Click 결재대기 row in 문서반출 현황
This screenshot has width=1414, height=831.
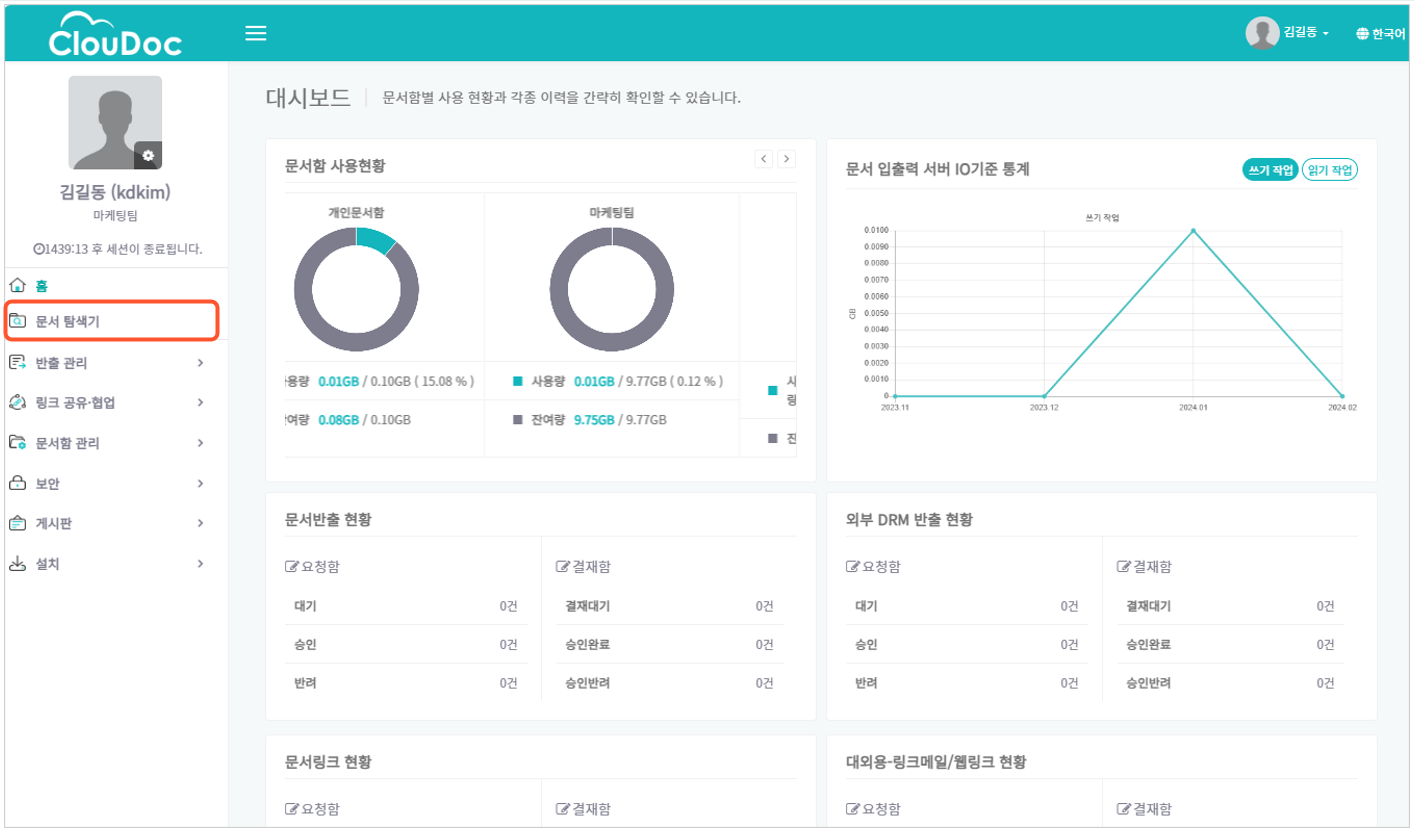(x=669, y=606)
